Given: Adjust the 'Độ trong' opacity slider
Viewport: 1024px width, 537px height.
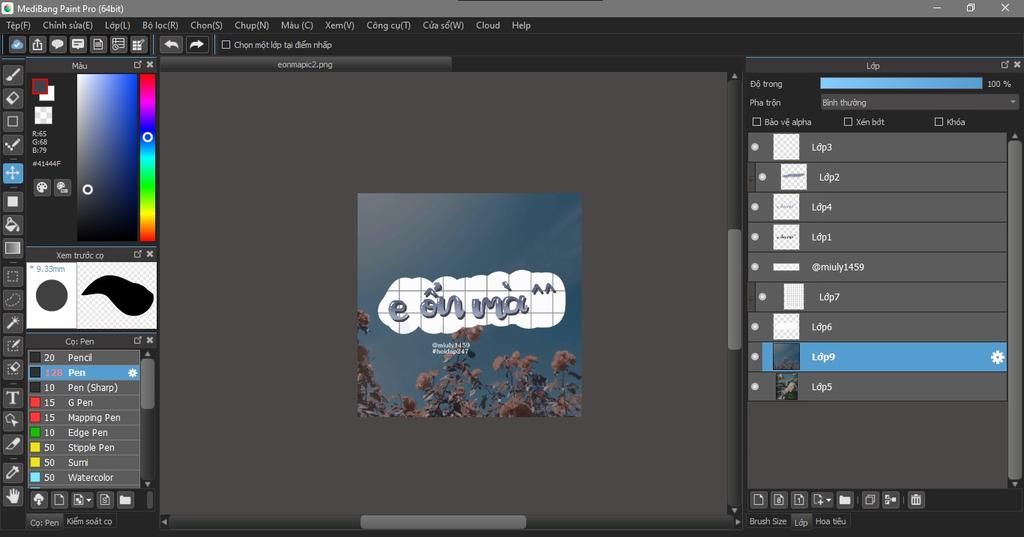Looking at the screenshot, I should [901, 84].
